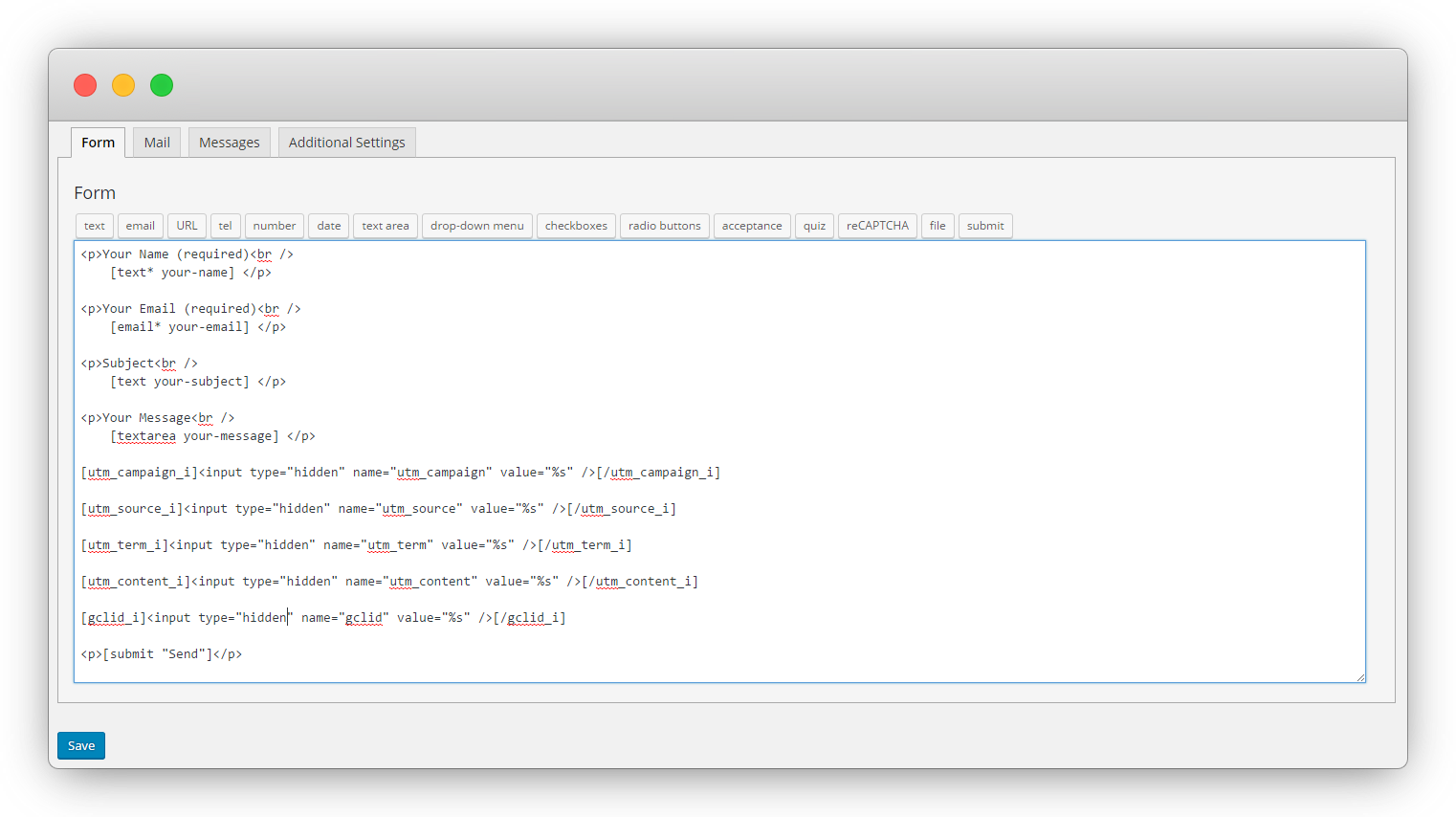Image resolution: width=1456 pixels, height=817 pixels.
Task: Click the acceptance tag button
Action: (752, 226)
